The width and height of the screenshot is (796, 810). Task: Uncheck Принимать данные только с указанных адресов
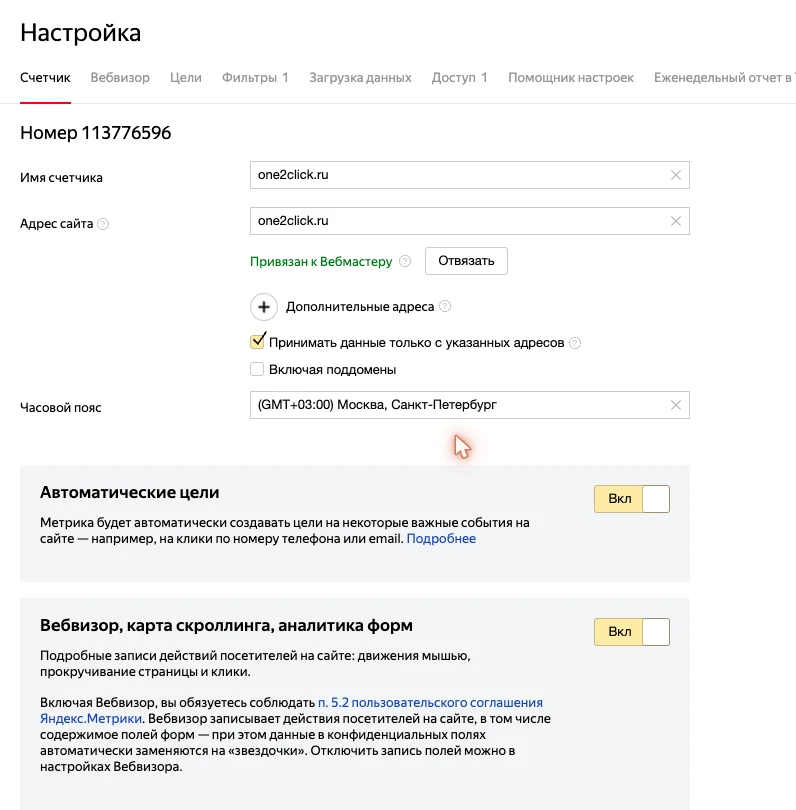pos(257,341)
